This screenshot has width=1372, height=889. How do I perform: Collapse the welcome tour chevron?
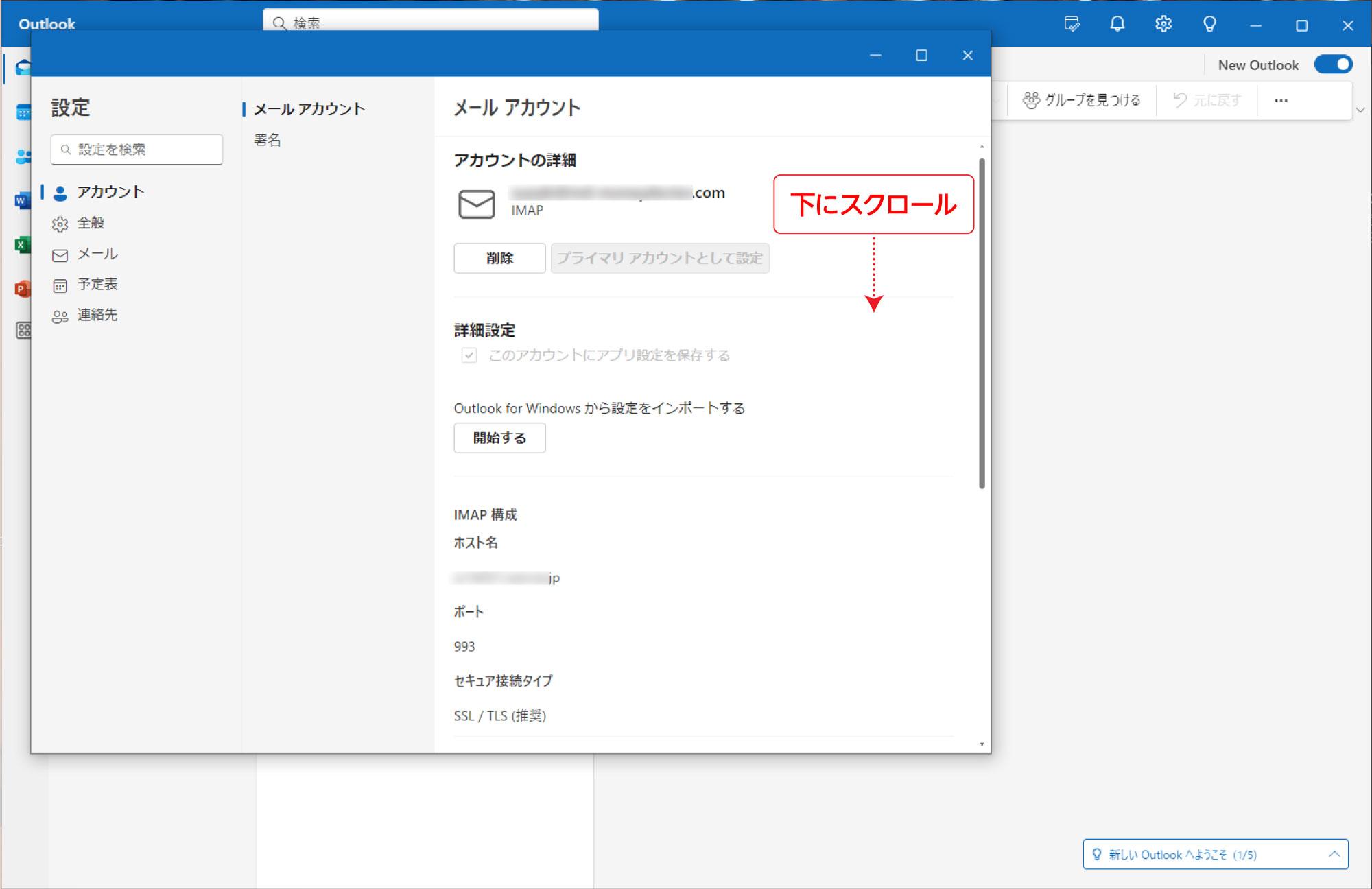(x=1335, y=854)
